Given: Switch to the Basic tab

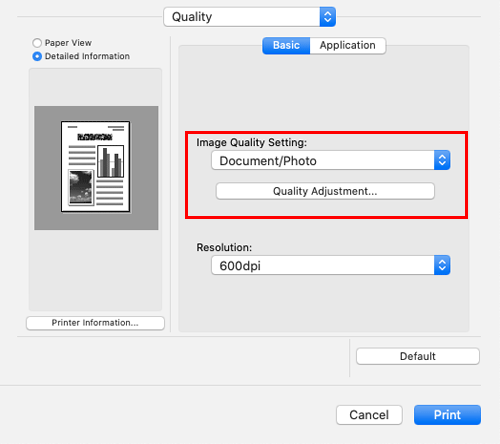Looking at the screenshot, I should click(286, 45).
